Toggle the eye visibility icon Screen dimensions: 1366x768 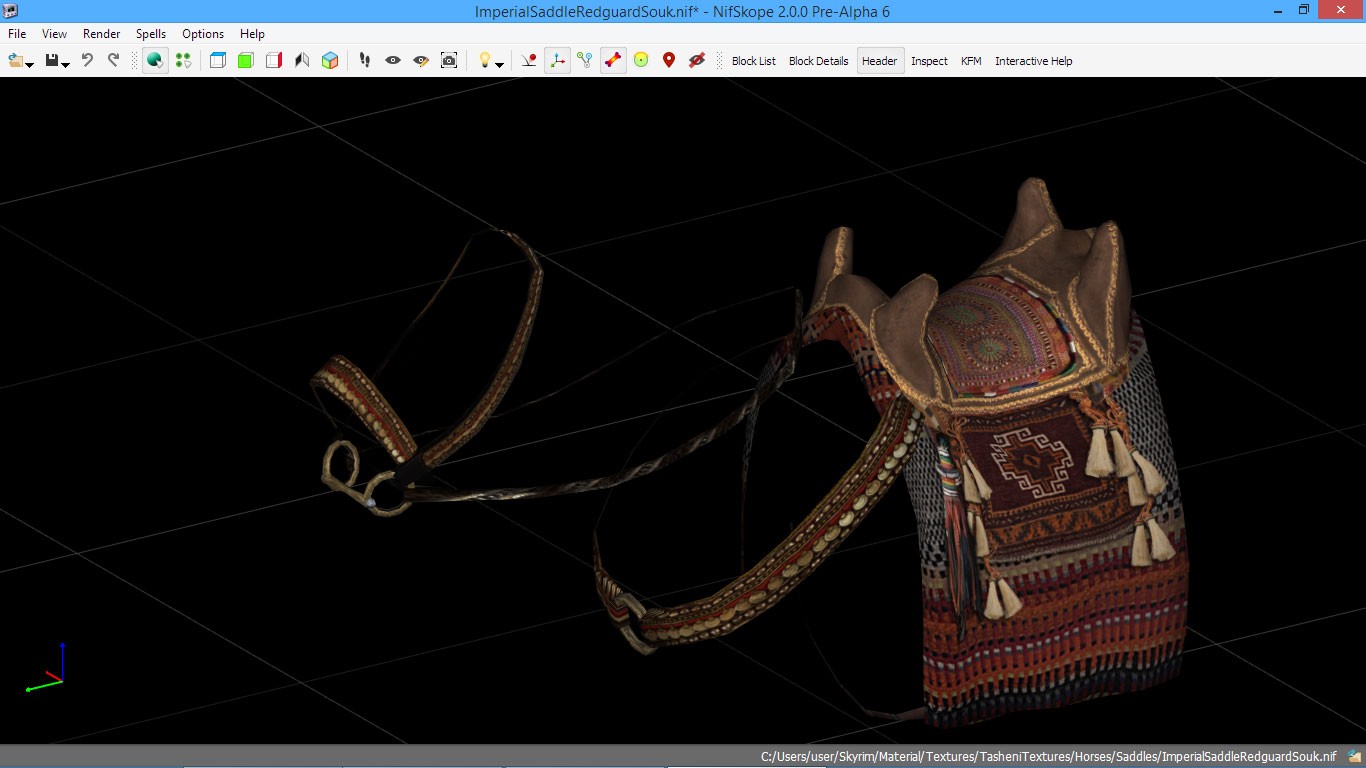tap(393, 61)
